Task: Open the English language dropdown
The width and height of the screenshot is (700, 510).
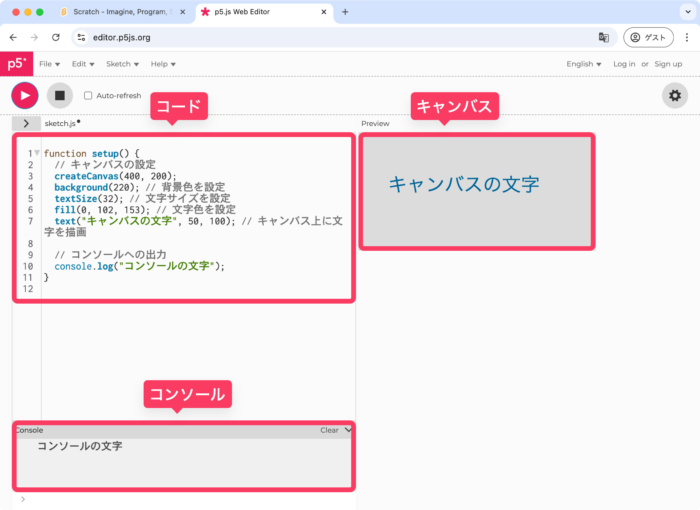Action: pyautogui.click(x=584, y=64)
